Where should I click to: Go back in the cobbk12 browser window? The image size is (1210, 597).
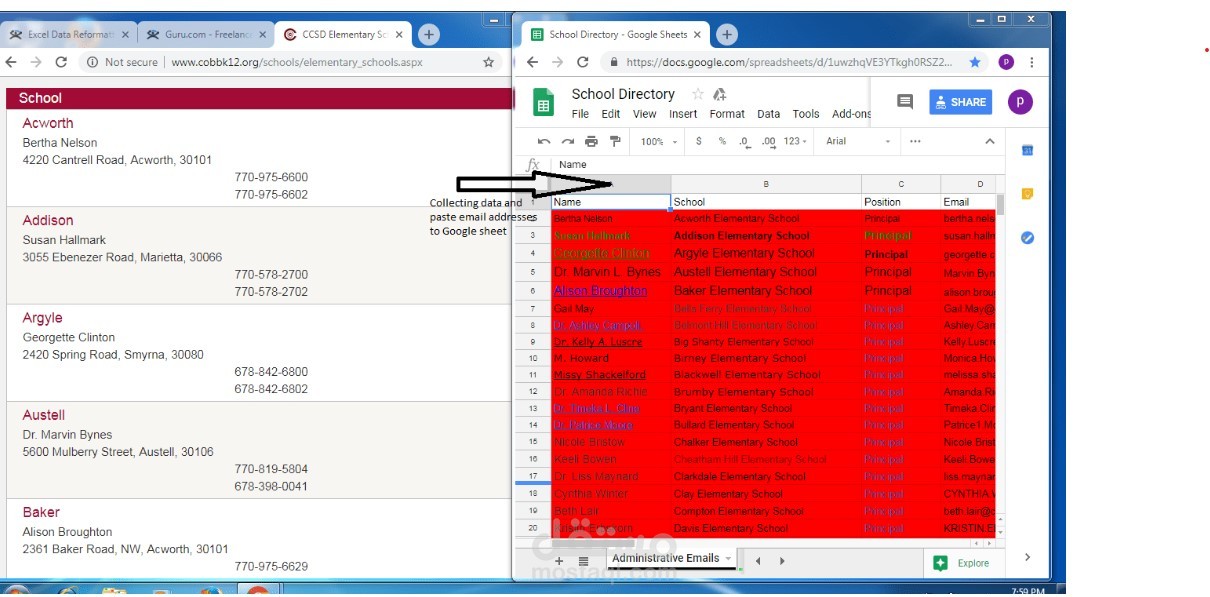[x=11, y=62]
